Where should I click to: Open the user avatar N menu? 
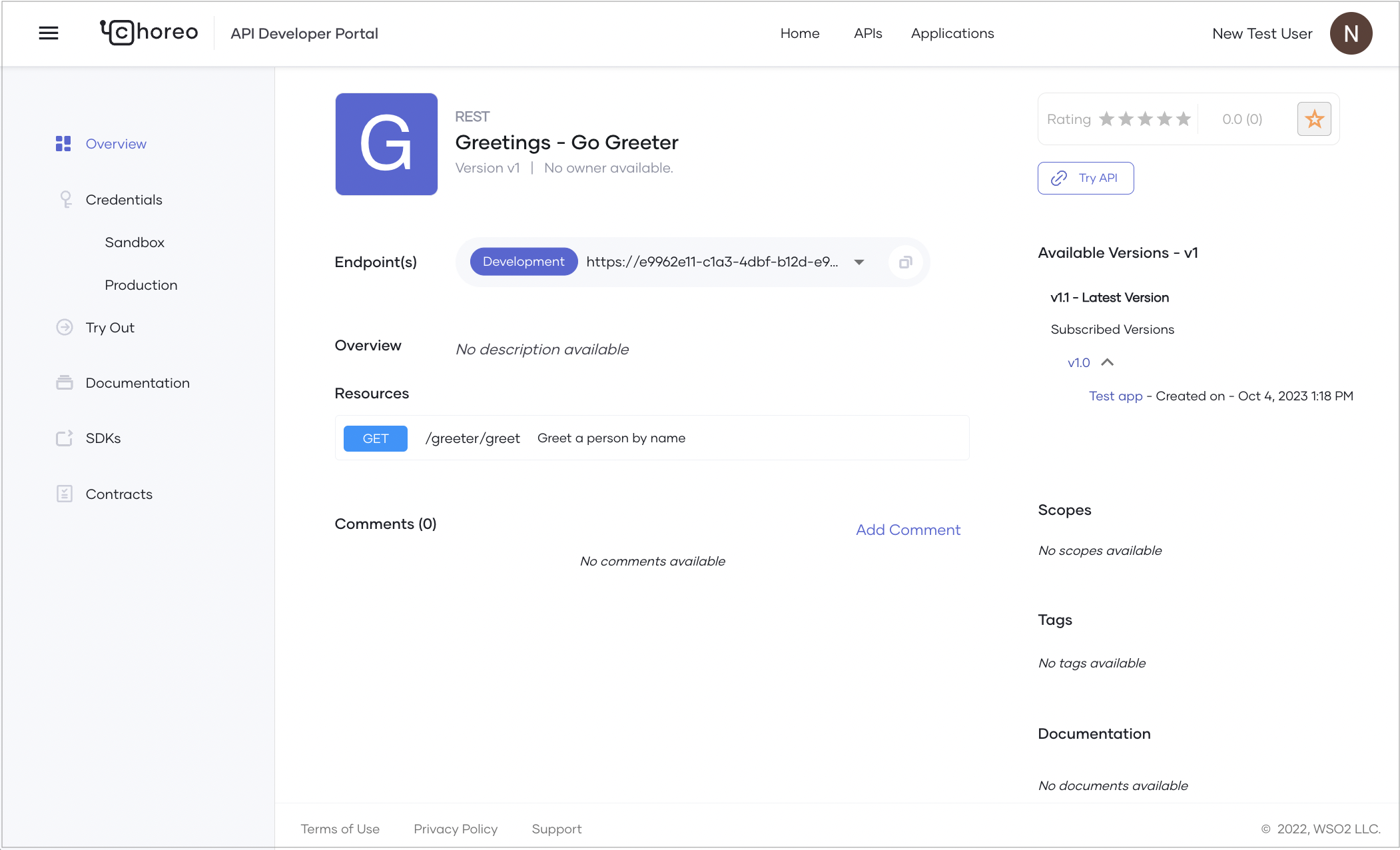click(1351, 33)
